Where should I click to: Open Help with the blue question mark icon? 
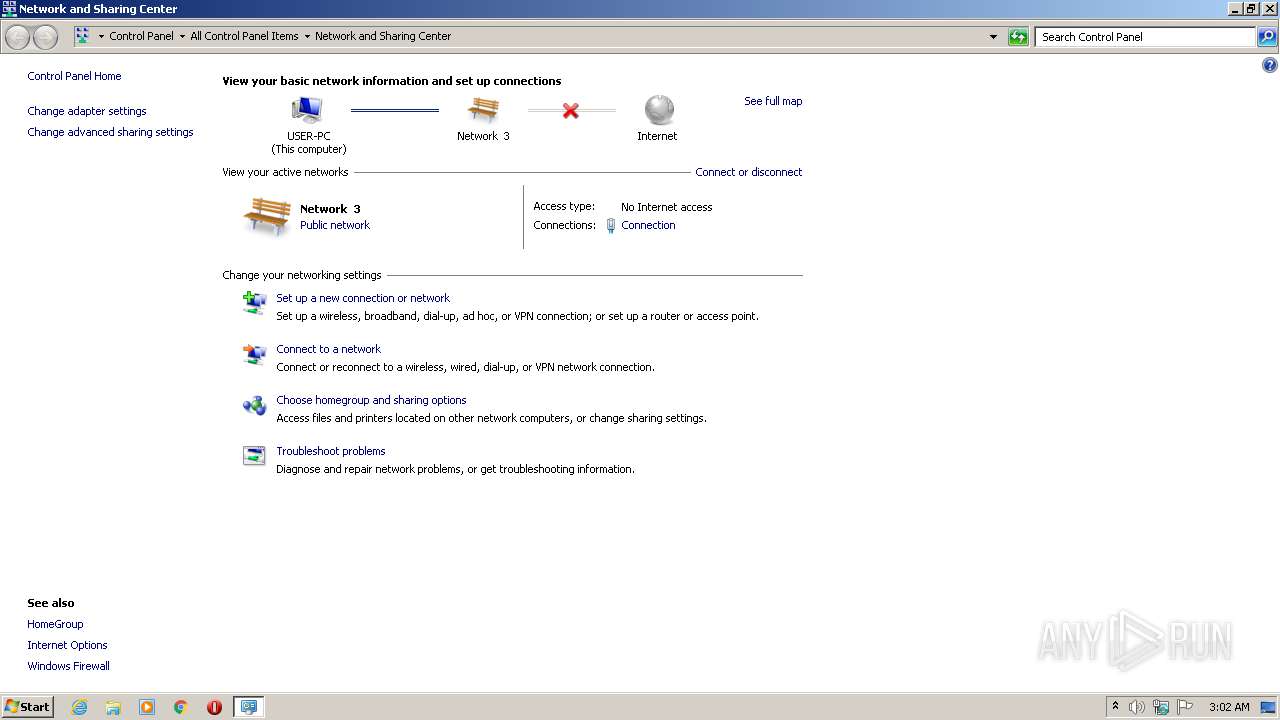coord(1270,66)
